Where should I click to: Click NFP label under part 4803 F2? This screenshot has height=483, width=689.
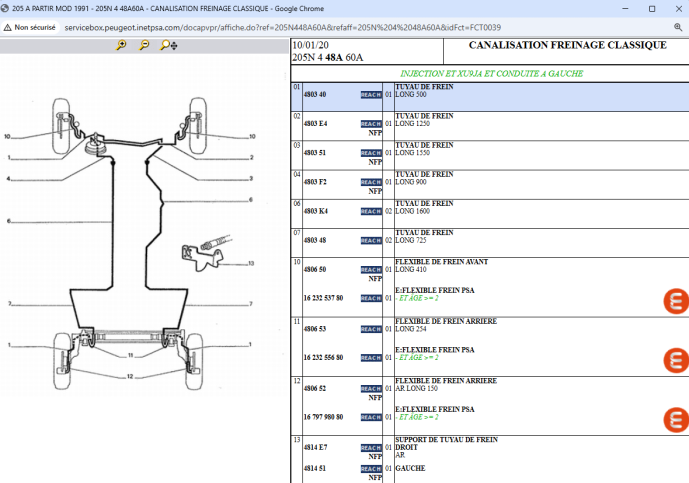tap(375, 191)
